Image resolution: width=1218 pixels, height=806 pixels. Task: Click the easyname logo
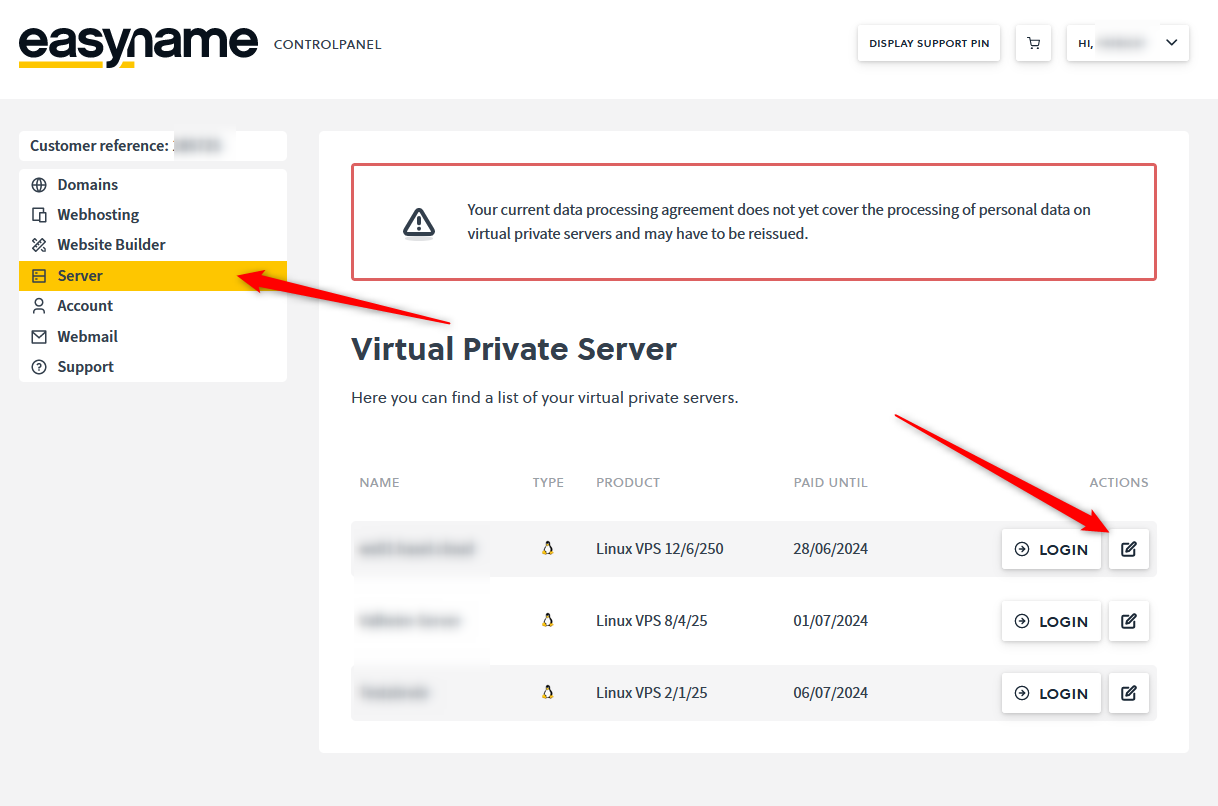138,45
